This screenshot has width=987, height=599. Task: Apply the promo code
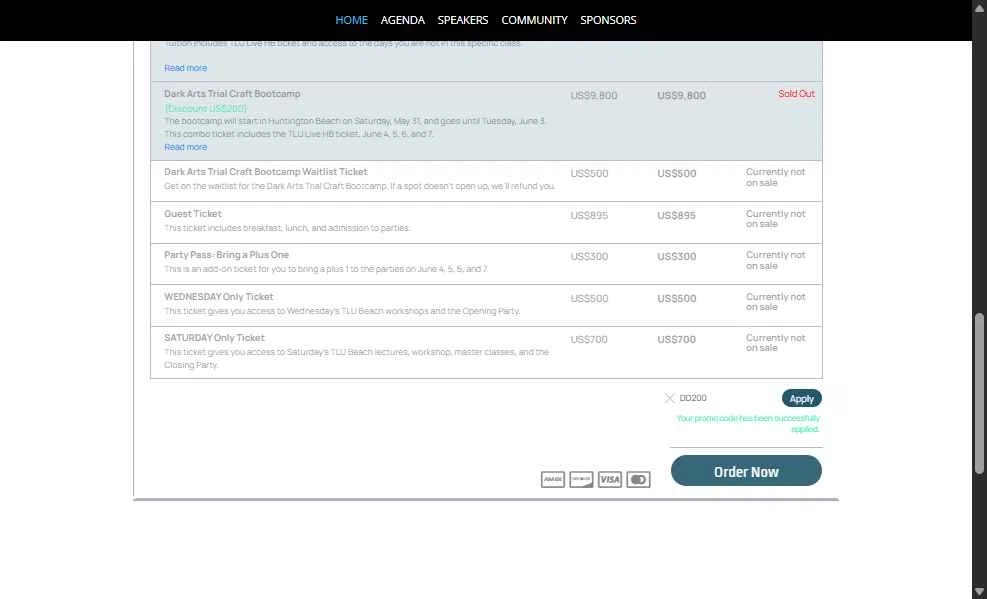pyautogui.click(x=801, y=398)
